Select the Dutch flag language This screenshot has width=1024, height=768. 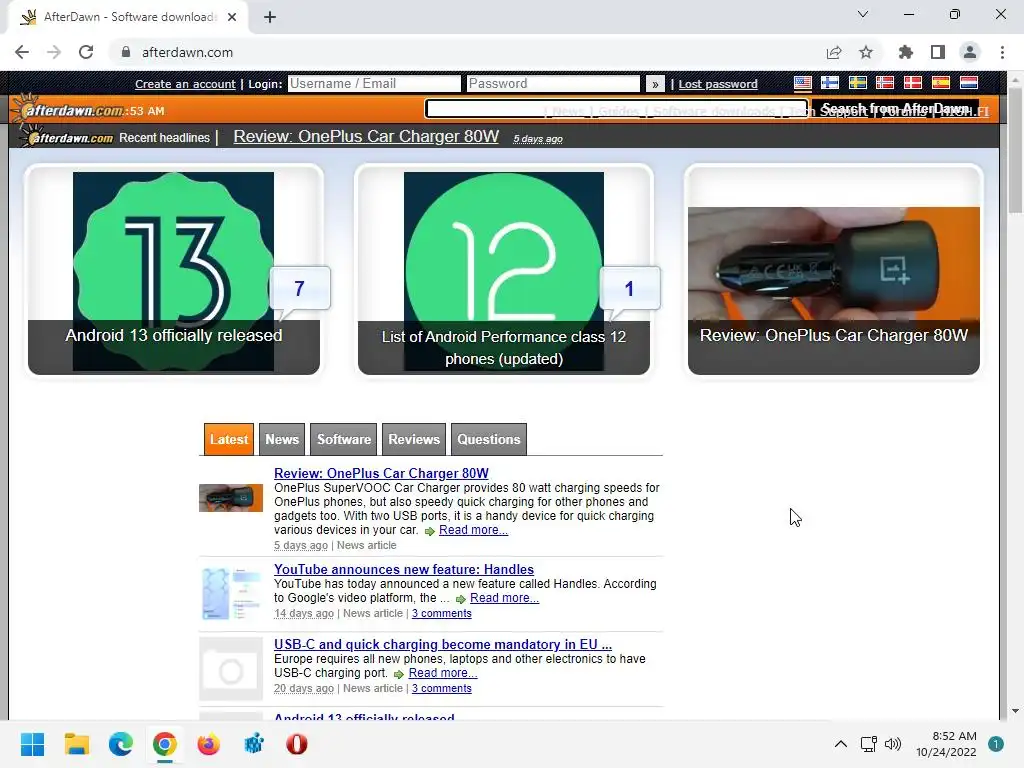coord(968,83)
